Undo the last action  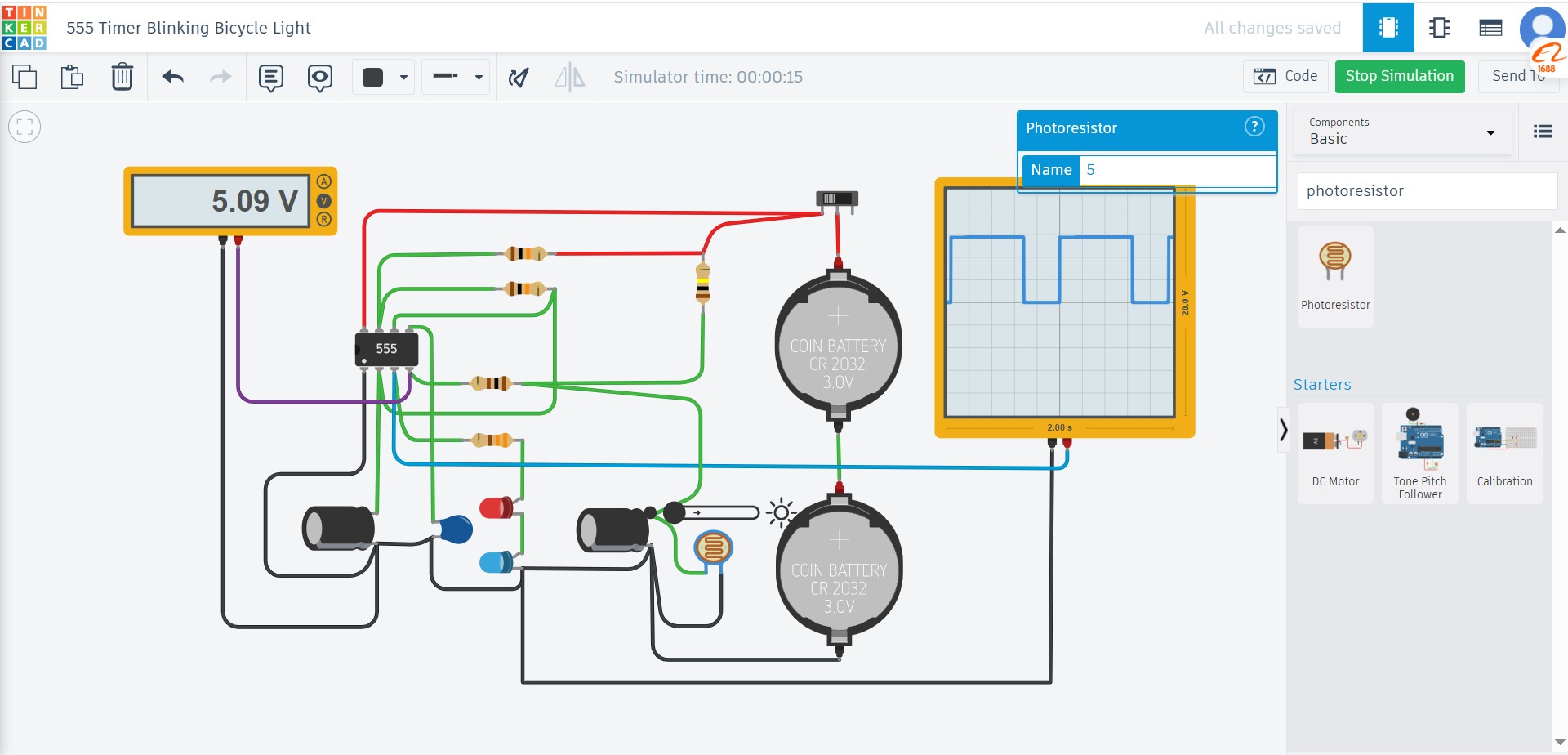click(x=172, y=77)
